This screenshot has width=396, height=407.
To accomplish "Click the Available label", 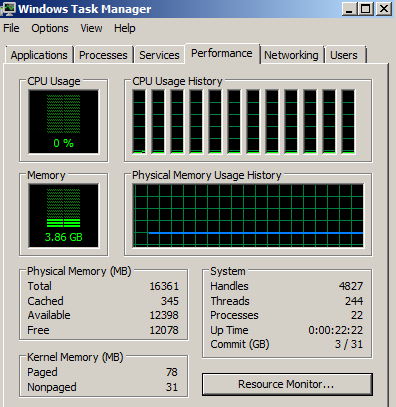I will (x=49, y=315).
